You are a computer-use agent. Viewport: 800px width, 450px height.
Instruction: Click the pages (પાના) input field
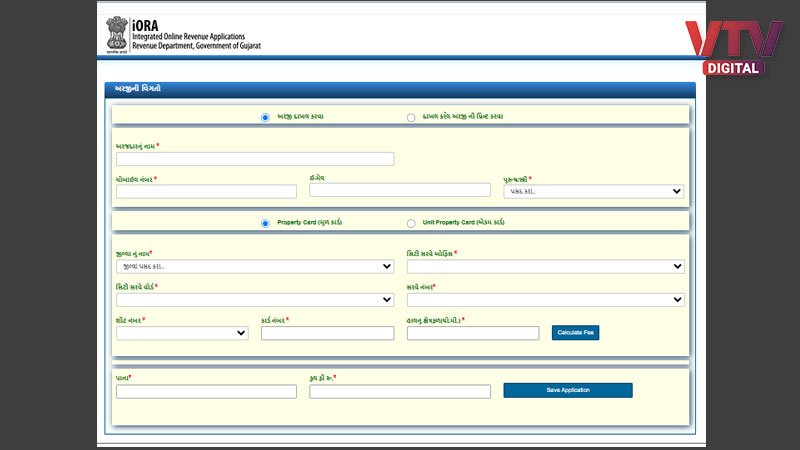point(206,391)
